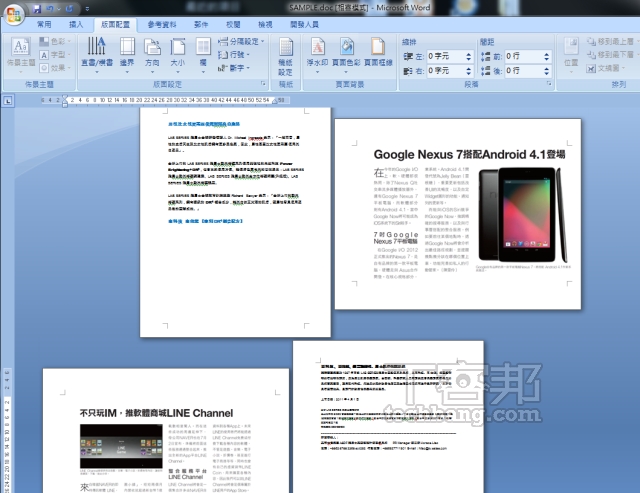Viewport: 640px width, 493px height.
Task: Open the 分隔設定 breaks dropdown
Action: coord(241,41)
